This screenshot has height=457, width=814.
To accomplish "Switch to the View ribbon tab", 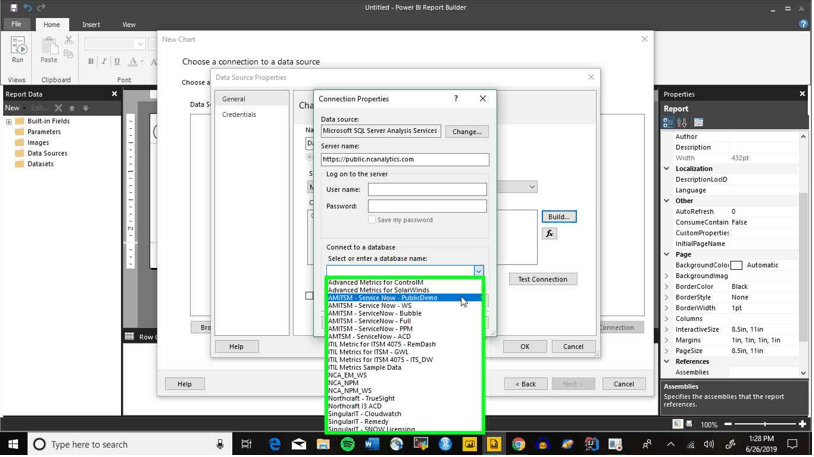I will [129, 24].
